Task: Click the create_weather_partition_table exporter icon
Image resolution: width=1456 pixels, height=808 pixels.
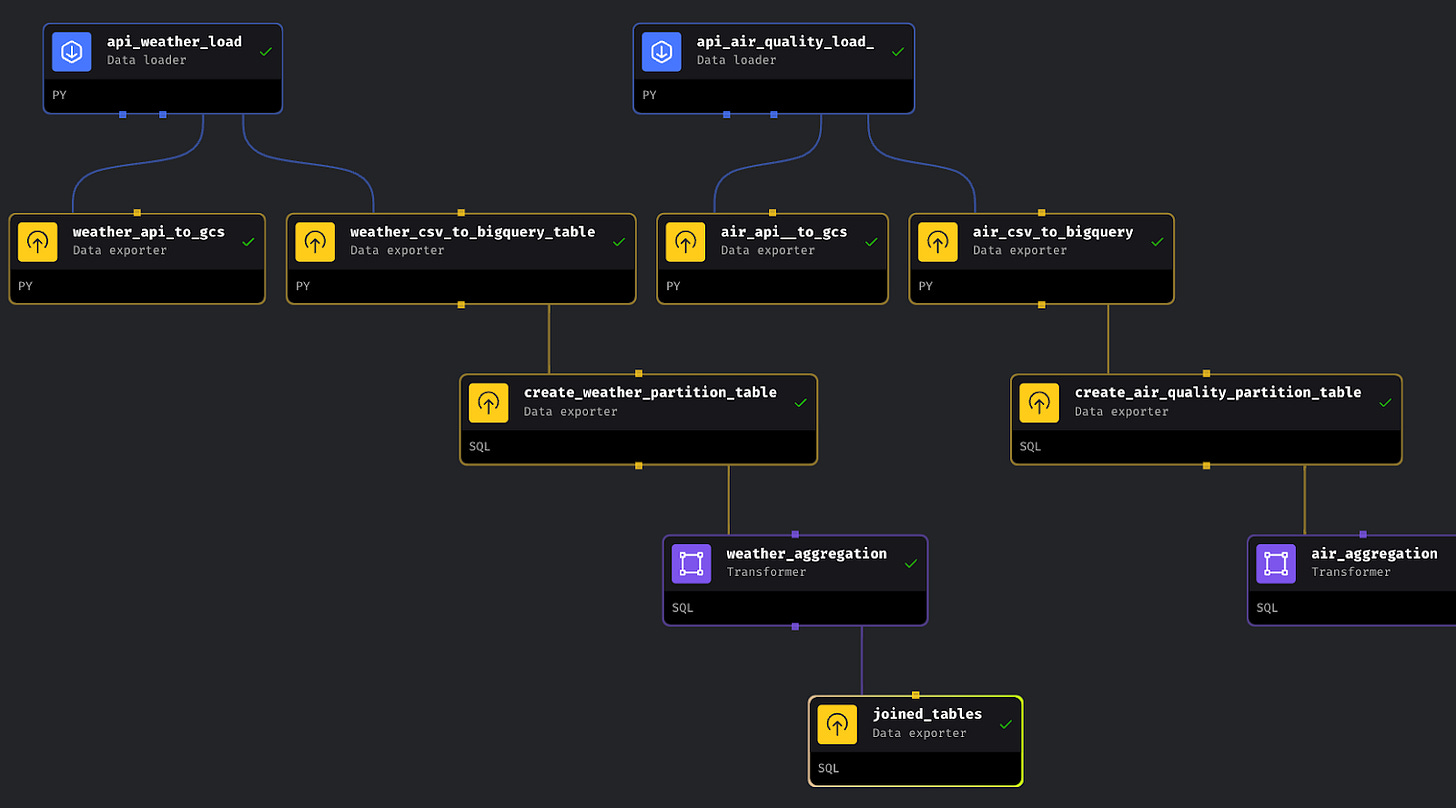Action: 489,403
